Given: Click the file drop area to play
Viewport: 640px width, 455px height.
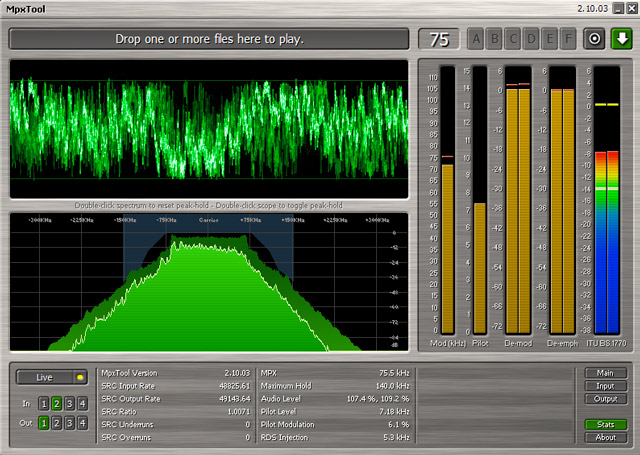Looking at the screenshot, I should pos(209,39).
